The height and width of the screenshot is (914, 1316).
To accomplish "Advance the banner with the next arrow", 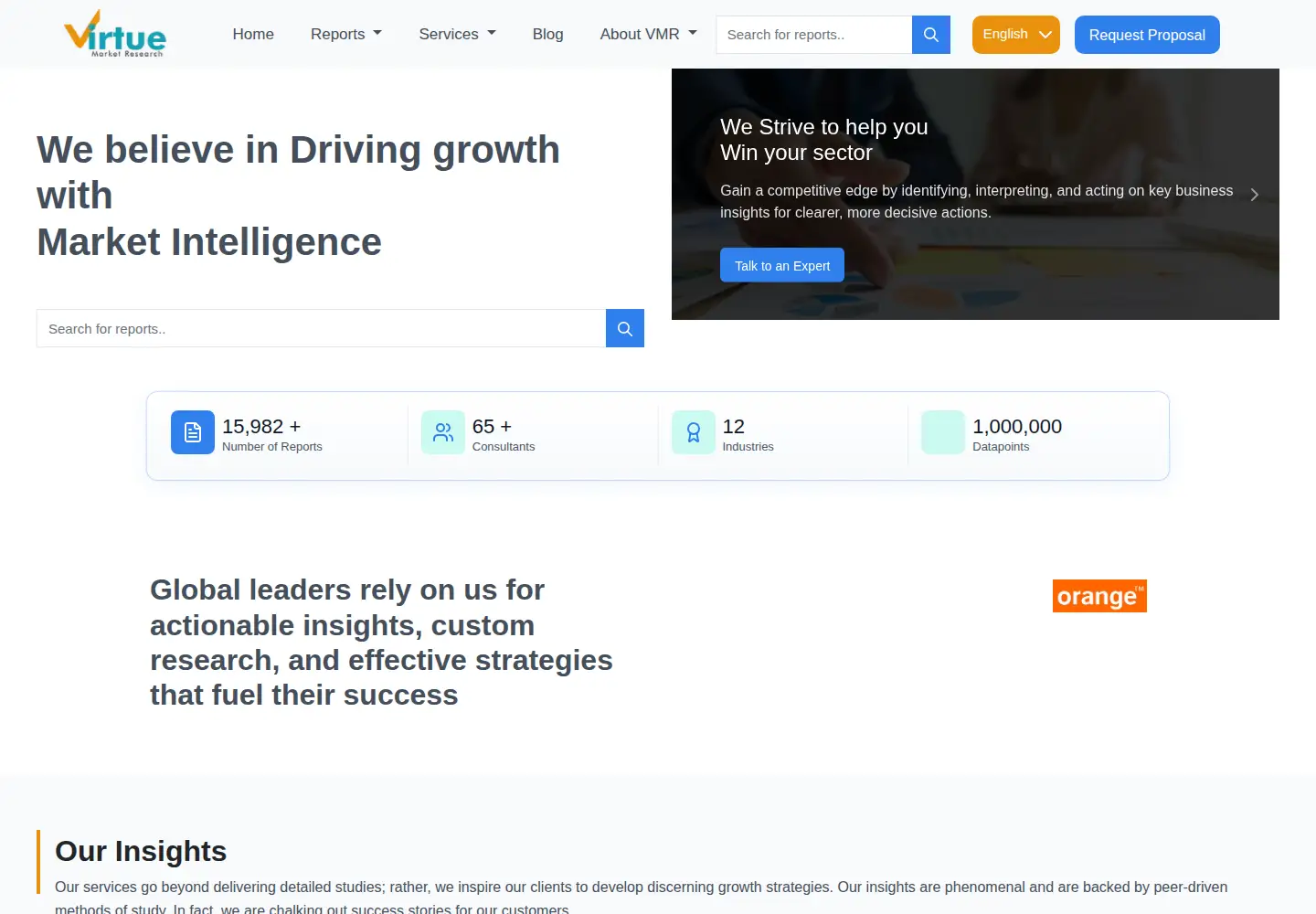I will tap(1255, 195).
